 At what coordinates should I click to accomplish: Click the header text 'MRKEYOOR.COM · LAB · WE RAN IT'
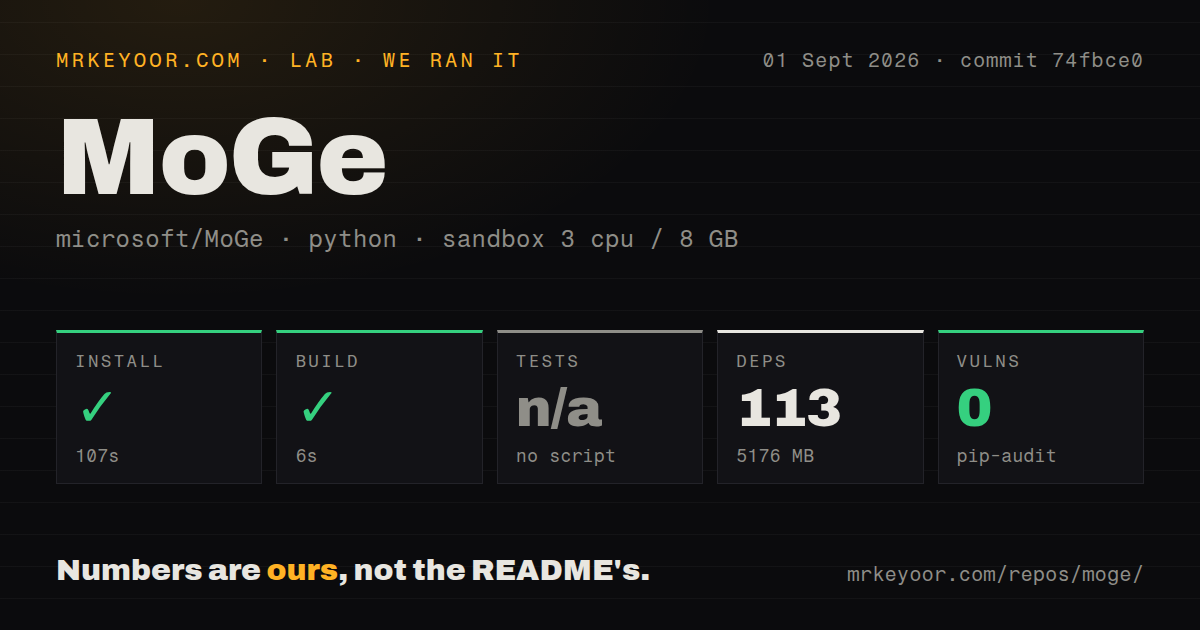coord(289,61)
